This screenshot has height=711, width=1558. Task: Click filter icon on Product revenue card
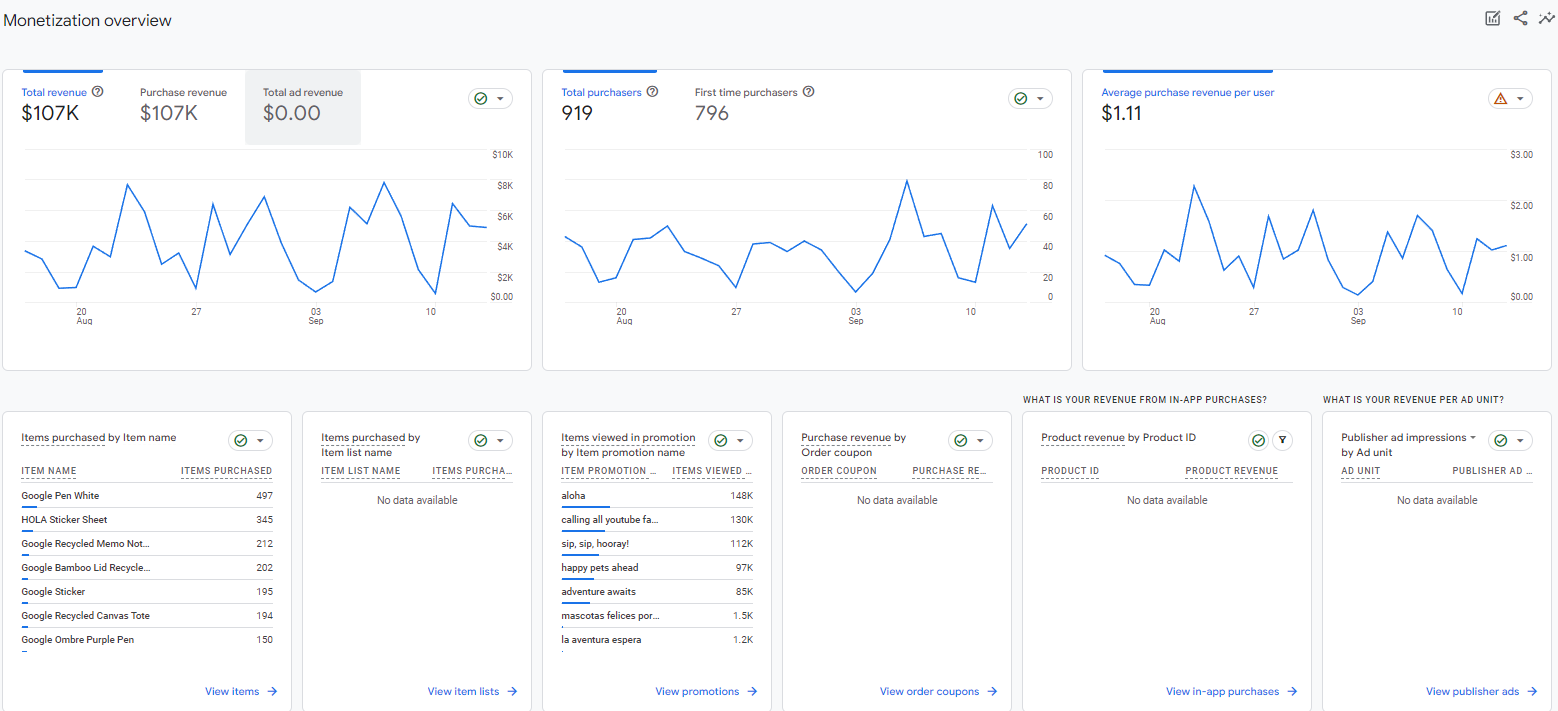click(1282, 440)
